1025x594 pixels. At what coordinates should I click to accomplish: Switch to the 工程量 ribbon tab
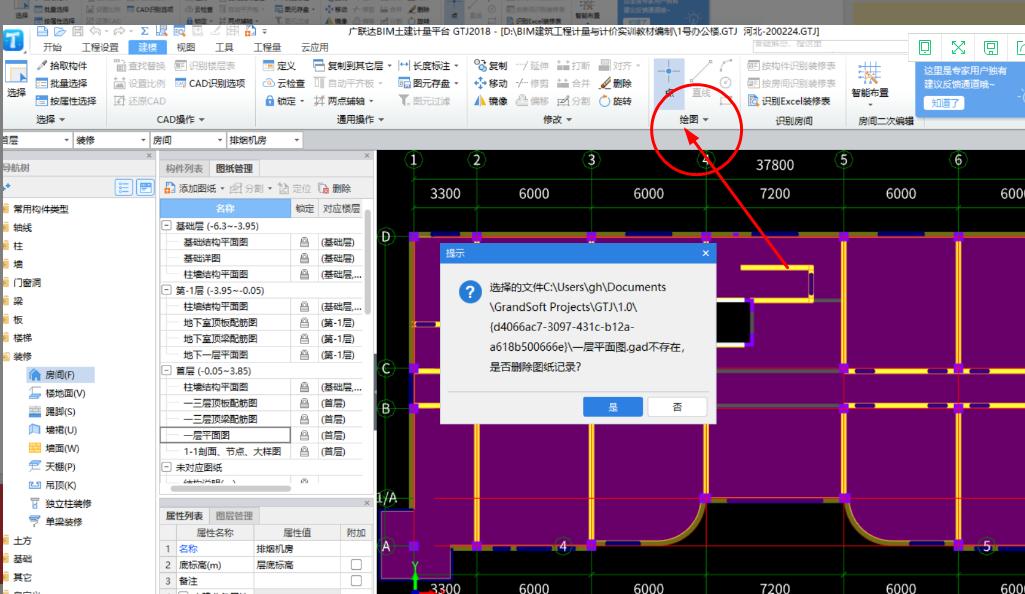(x=267, y=47)
